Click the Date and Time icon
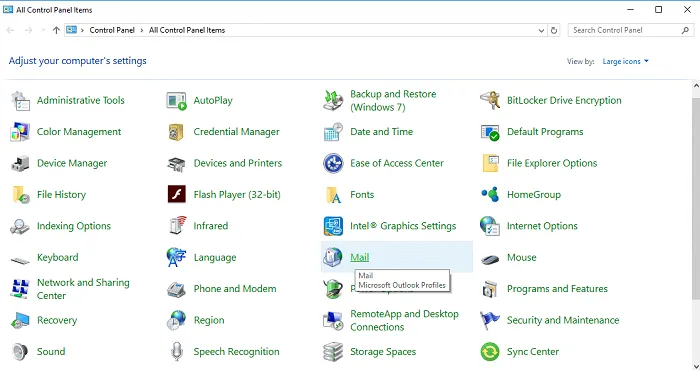The width and height of the screenshot is (700, 370). pyautogui.click(x=333, y=132)
